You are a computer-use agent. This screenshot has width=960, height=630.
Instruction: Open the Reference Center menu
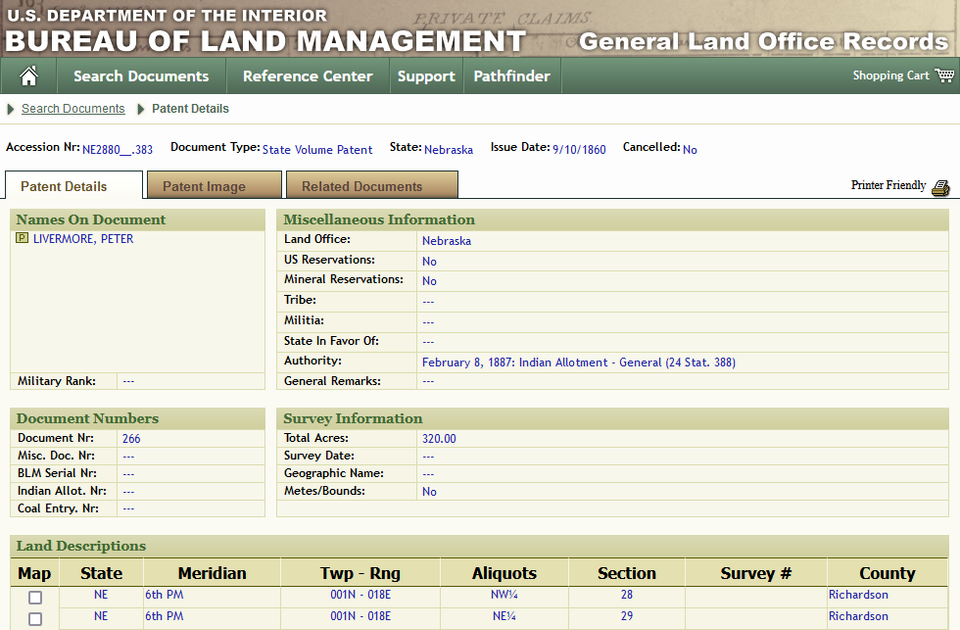308,76
